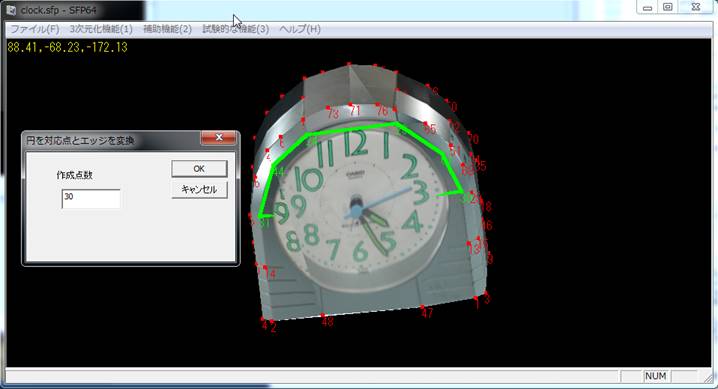718x389 pixels.
Task: Open the 3次元化機能(1) menu
Action: click(x=101, y=29)
